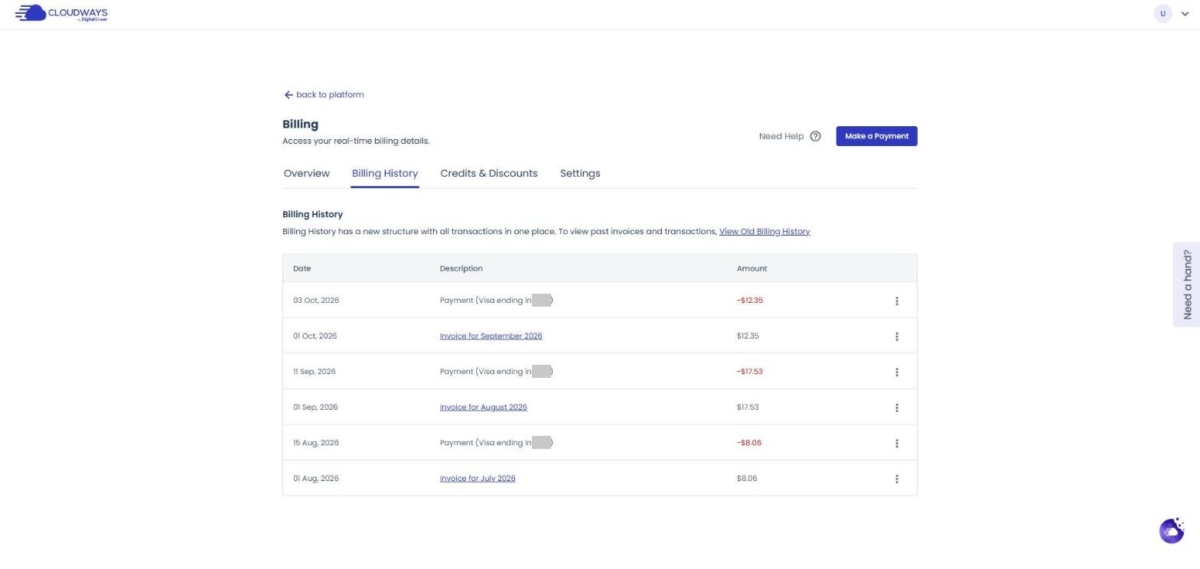This screenshot has width=1200, height=569.
Task: Open the user avatar account menu
Action: coord(1162,14)
